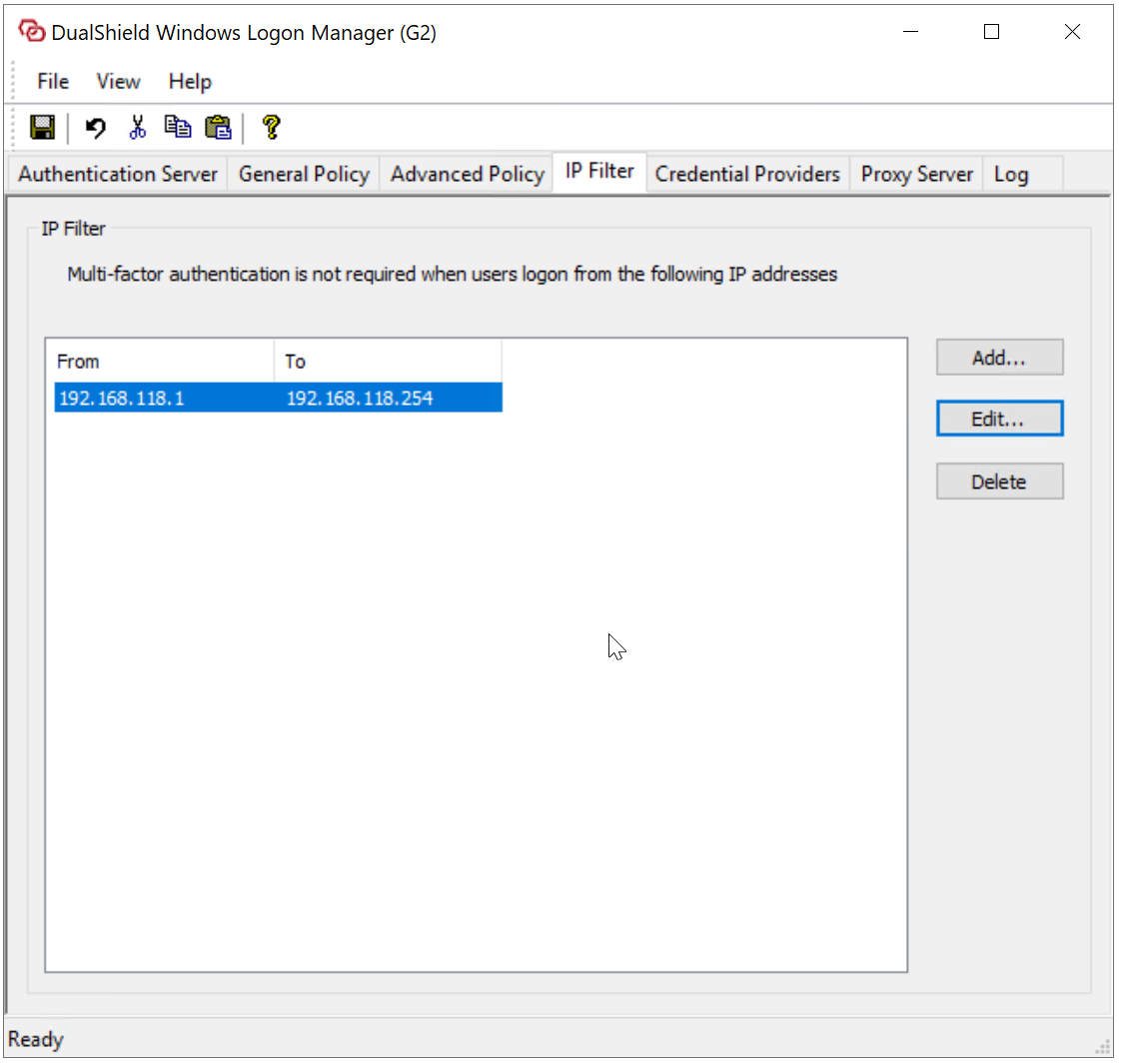1123x1064 pixels.
Task: Open the Help menu
Action: (x=190, y=82)
